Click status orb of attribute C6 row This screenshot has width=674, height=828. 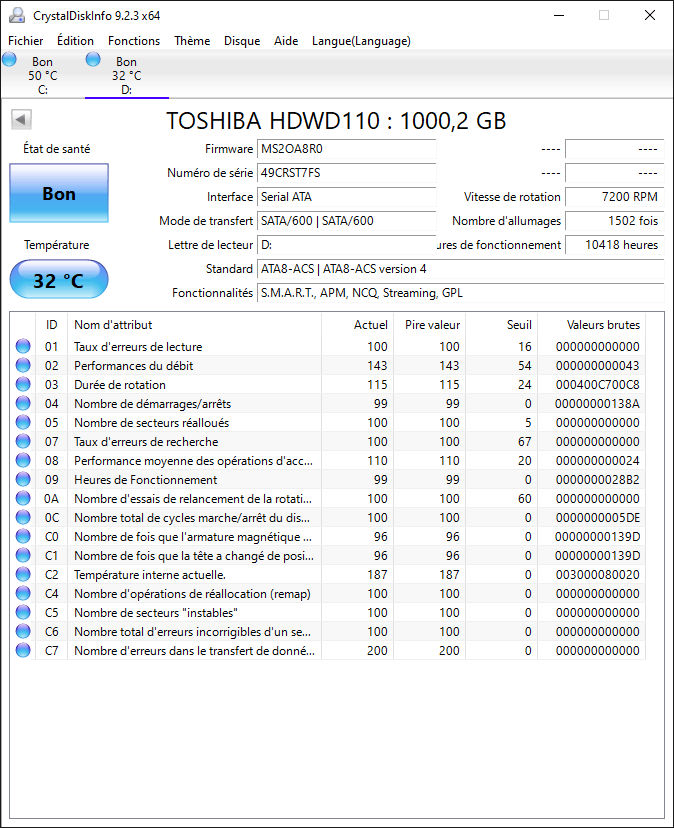pyautogui.click(x=23, y=632)
